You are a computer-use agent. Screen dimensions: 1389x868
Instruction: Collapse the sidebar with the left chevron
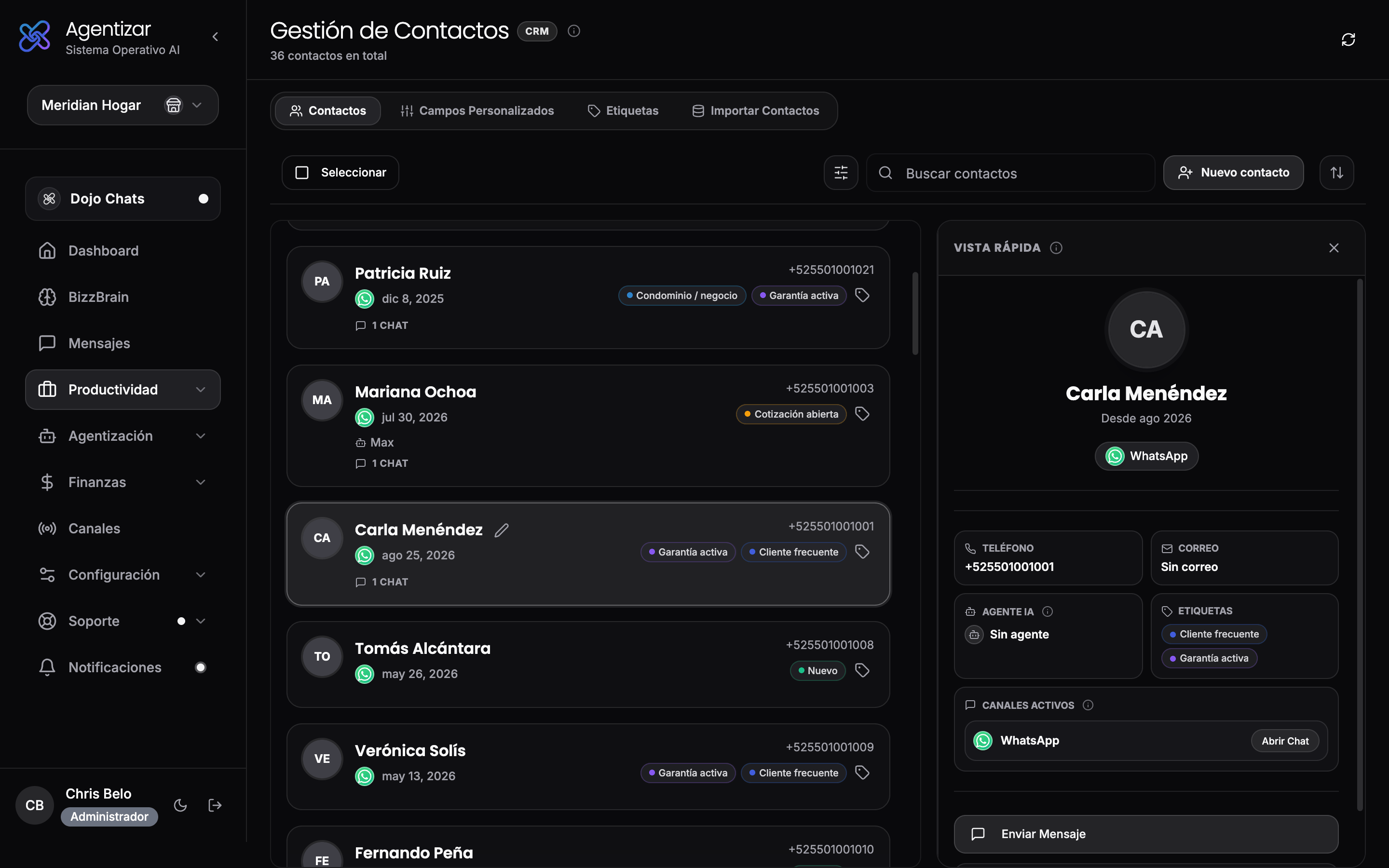tap(215, 37)
